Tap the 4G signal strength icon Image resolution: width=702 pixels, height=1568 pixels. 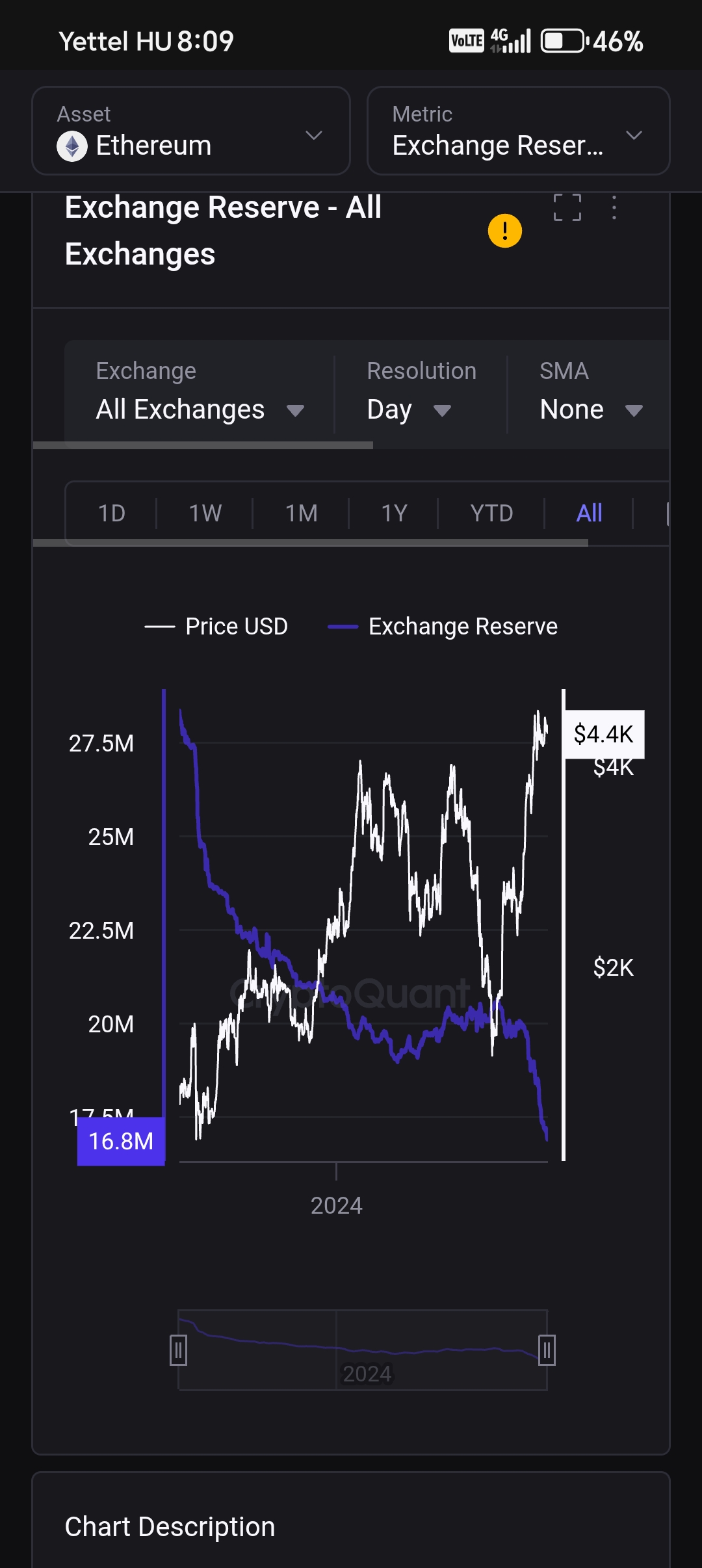[511, 40]
